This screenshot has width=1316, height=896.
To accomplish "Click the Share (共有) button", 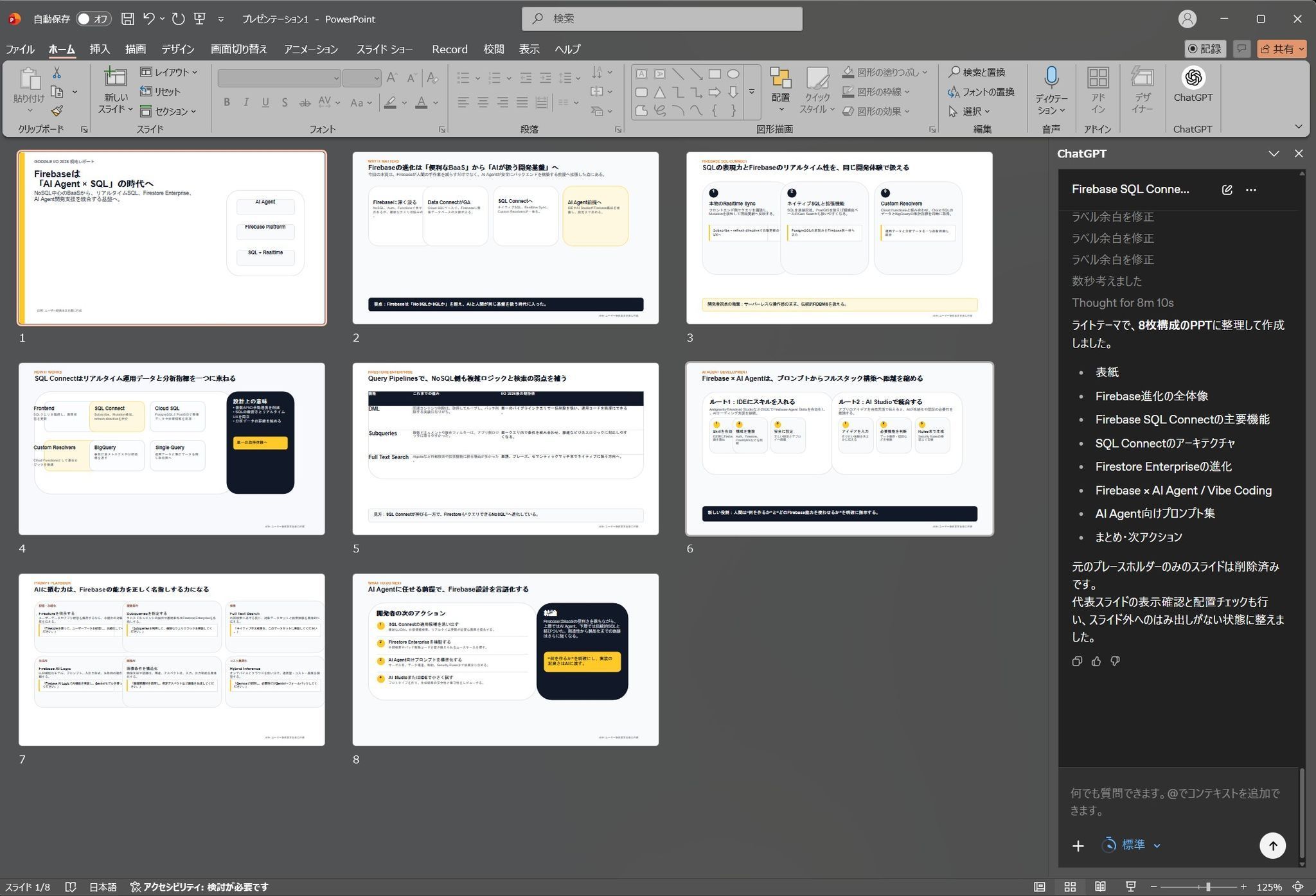I will (1282, 49).
